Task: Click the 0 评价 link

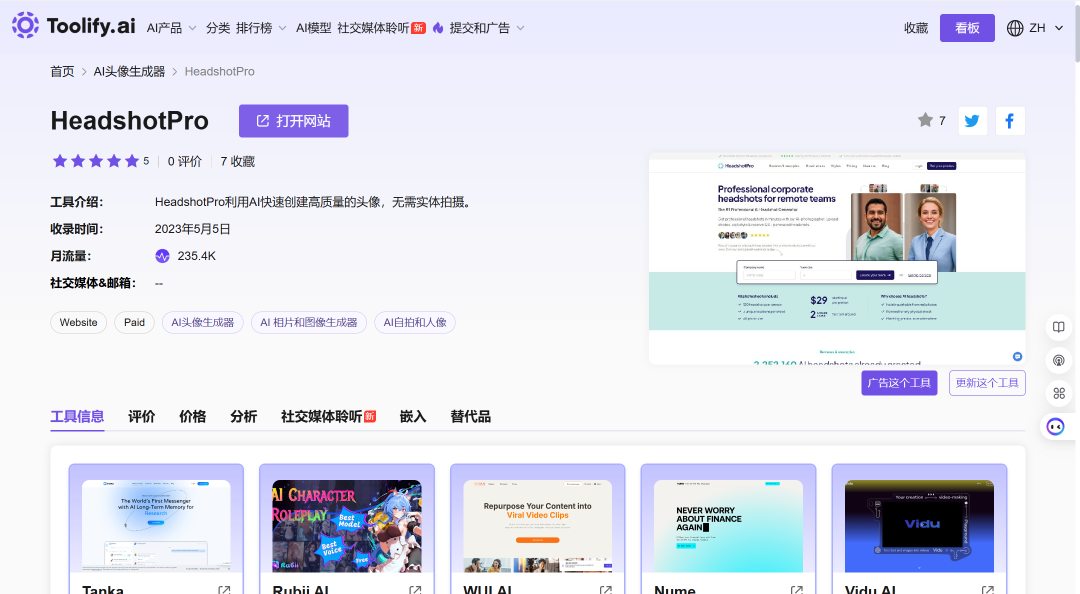Action: point(185,161)
